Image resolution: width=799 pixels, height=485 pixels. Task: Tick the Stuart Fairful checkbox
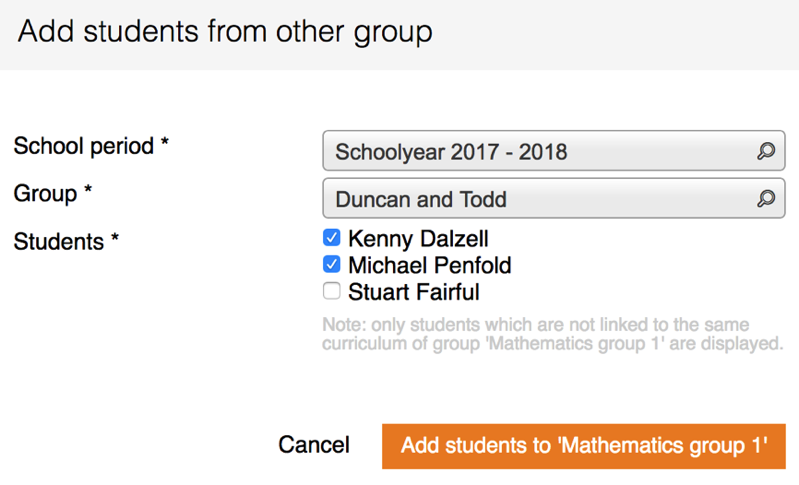click(332, 292)
